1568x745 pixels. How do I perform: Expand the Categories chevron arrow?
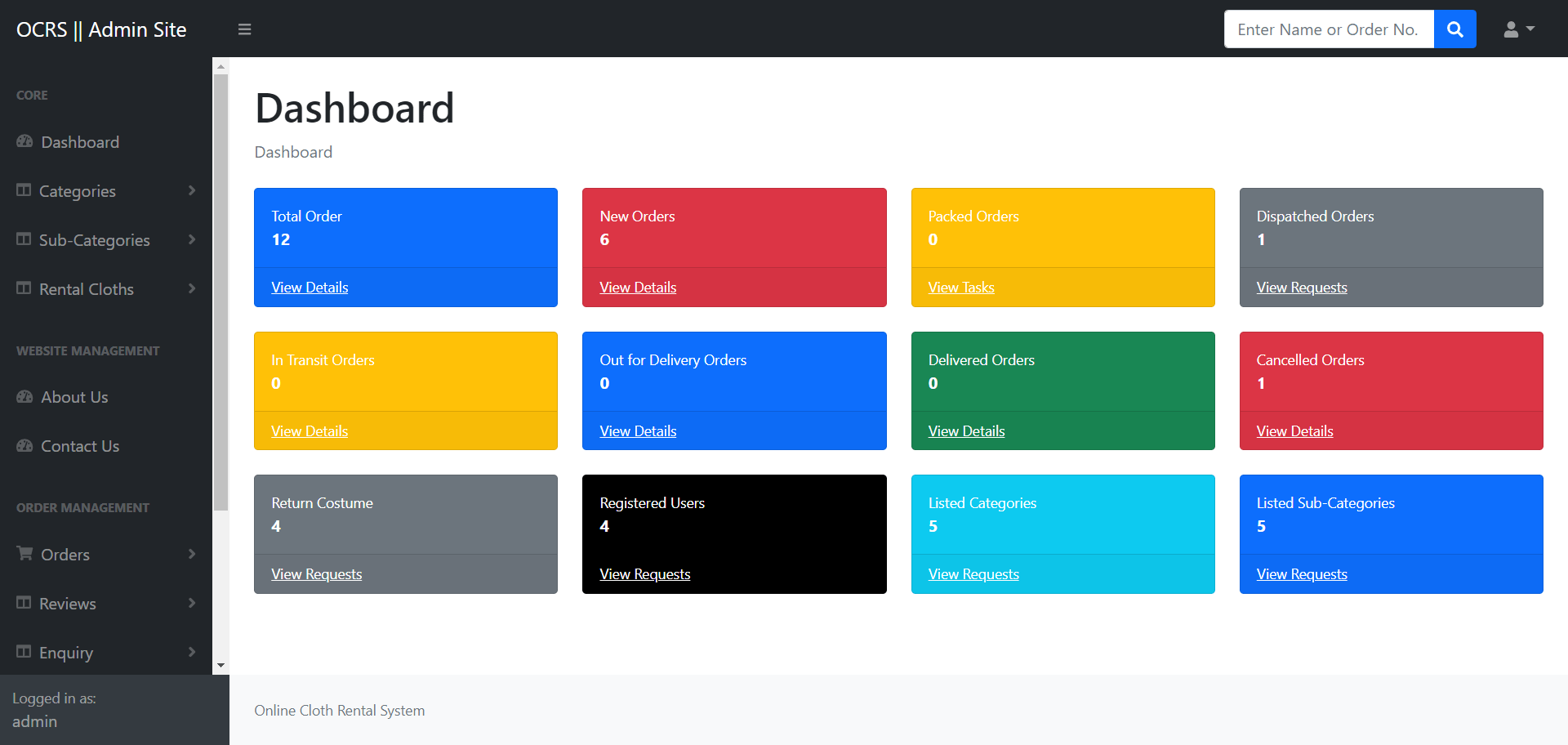coord(192,190)
